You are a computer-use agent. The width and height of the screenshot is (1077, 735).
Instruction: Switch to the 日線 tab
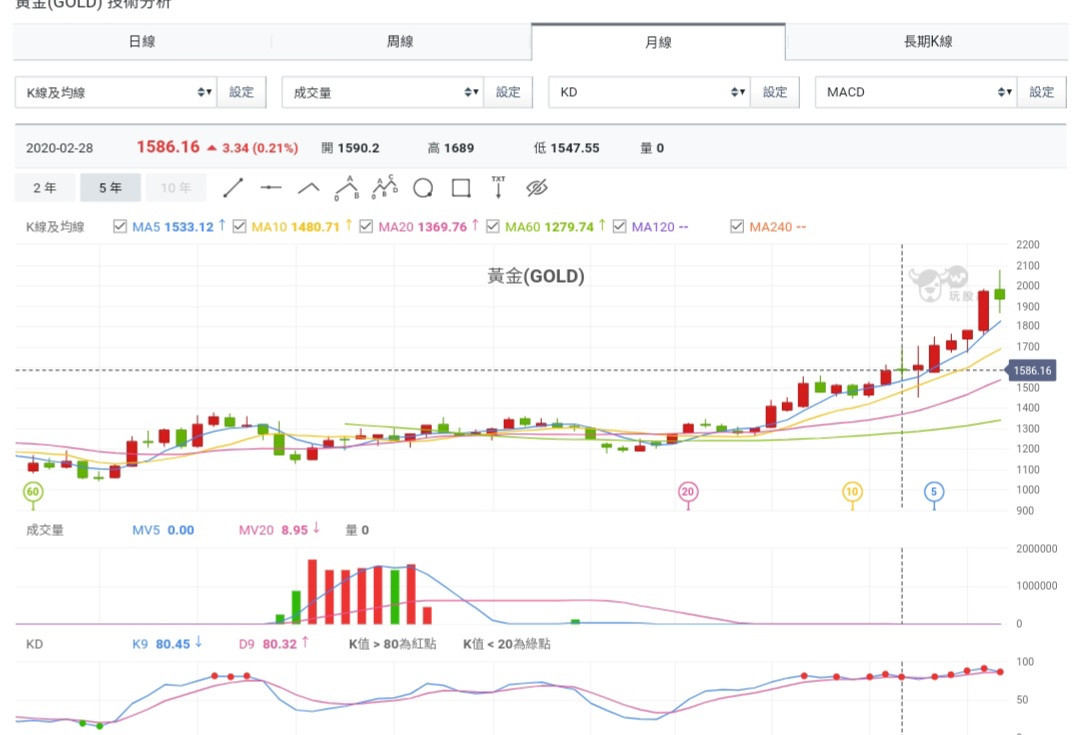(142, 42)
